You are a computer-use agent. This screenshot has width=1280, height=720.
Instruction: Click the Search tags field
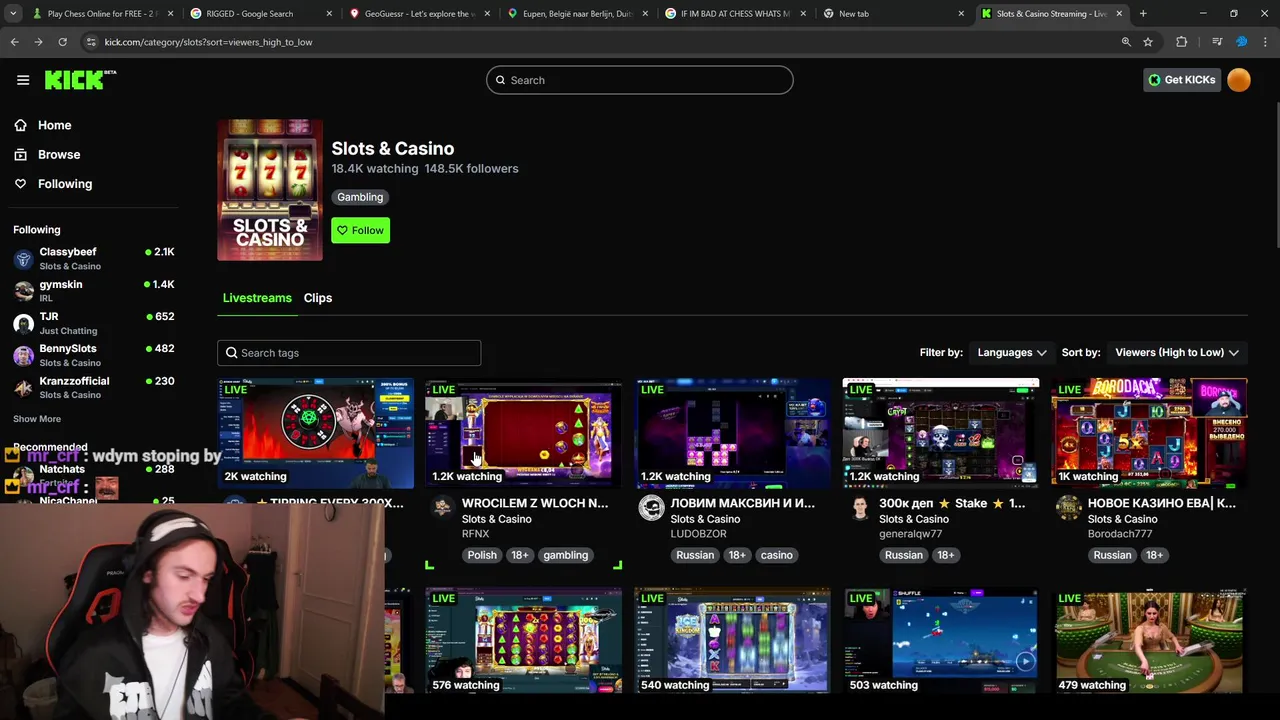click(349, 353)
